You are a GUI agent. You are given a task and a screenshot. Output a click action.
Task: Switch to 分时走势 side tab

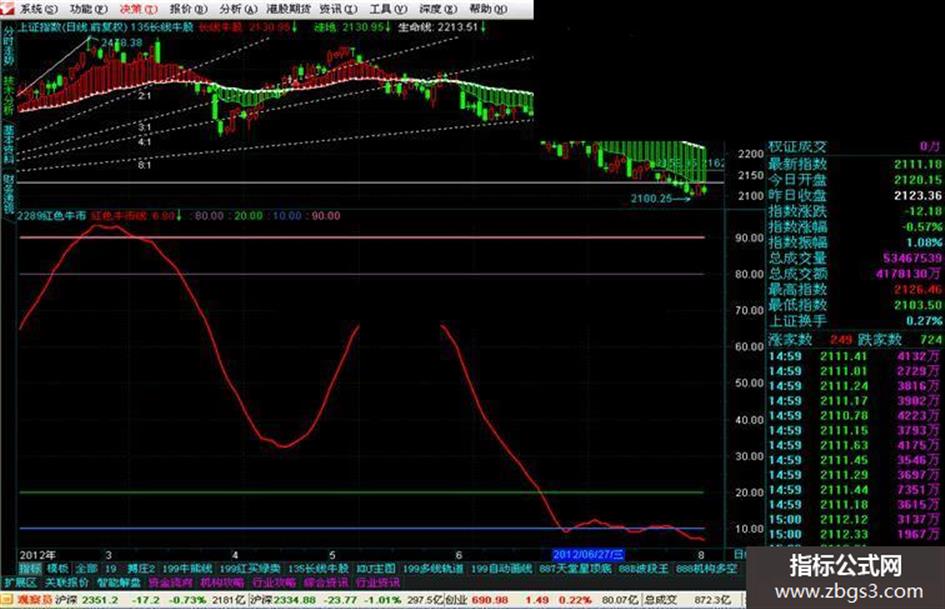tap(8, 46)
